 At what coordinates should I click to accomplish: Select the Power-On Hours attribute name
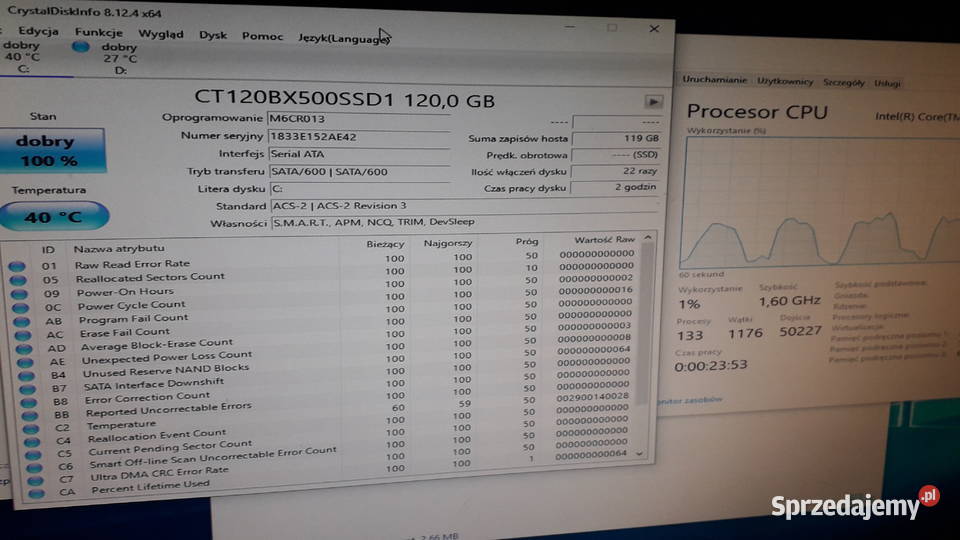pos(125,292)
